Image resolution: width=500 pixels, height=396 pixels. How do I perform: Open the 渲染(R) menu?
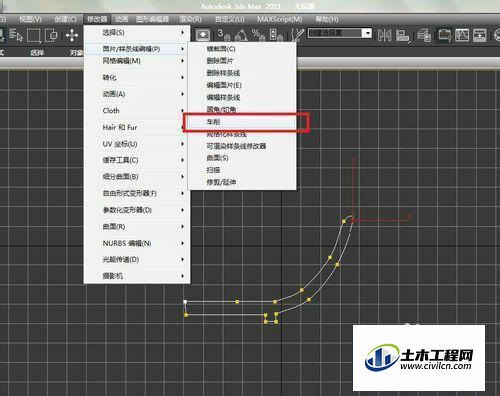(190, 19)
